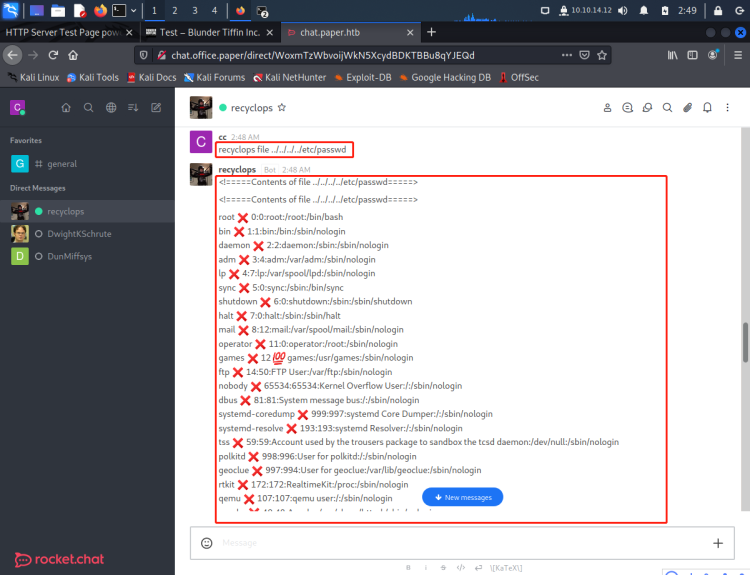This screenshot has width=750, height=575.
Task: Open OffSec bookmark
Action: click(x=518, y=77)
